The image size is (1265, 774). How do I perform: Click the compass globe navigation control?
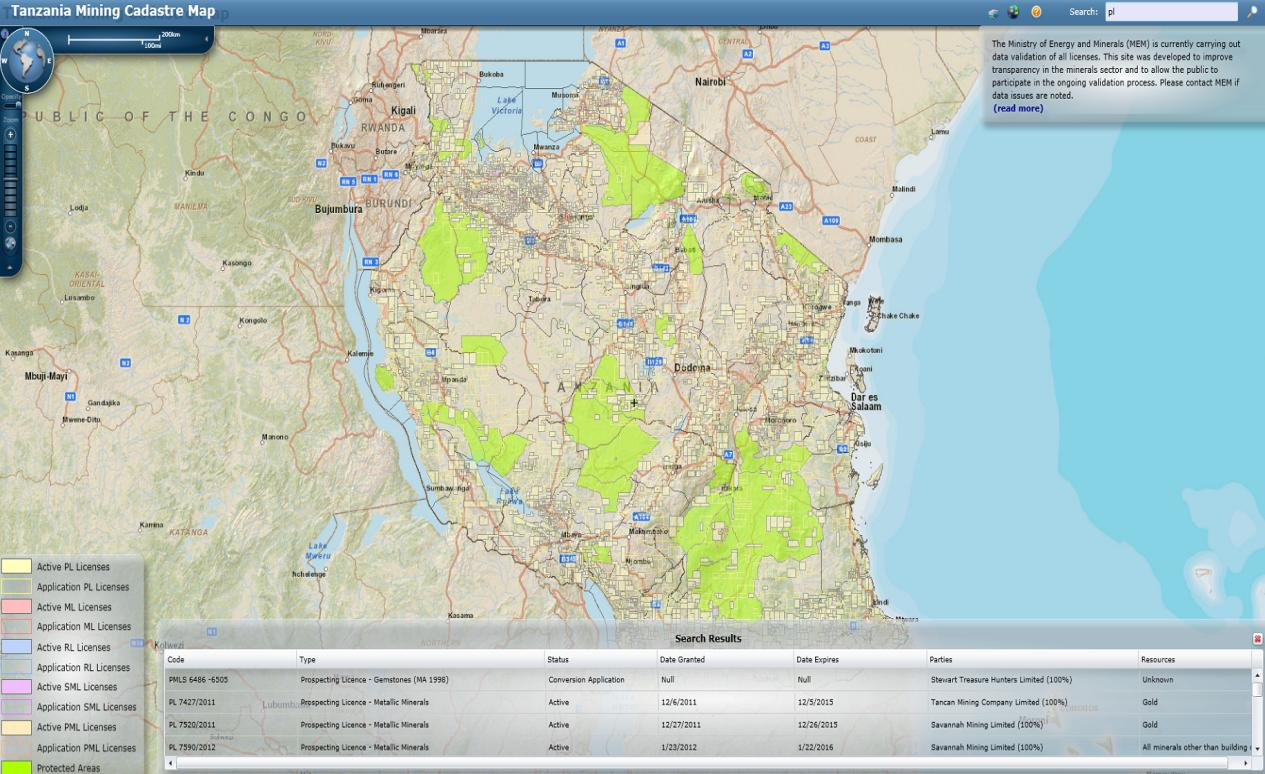coord(27,59)
